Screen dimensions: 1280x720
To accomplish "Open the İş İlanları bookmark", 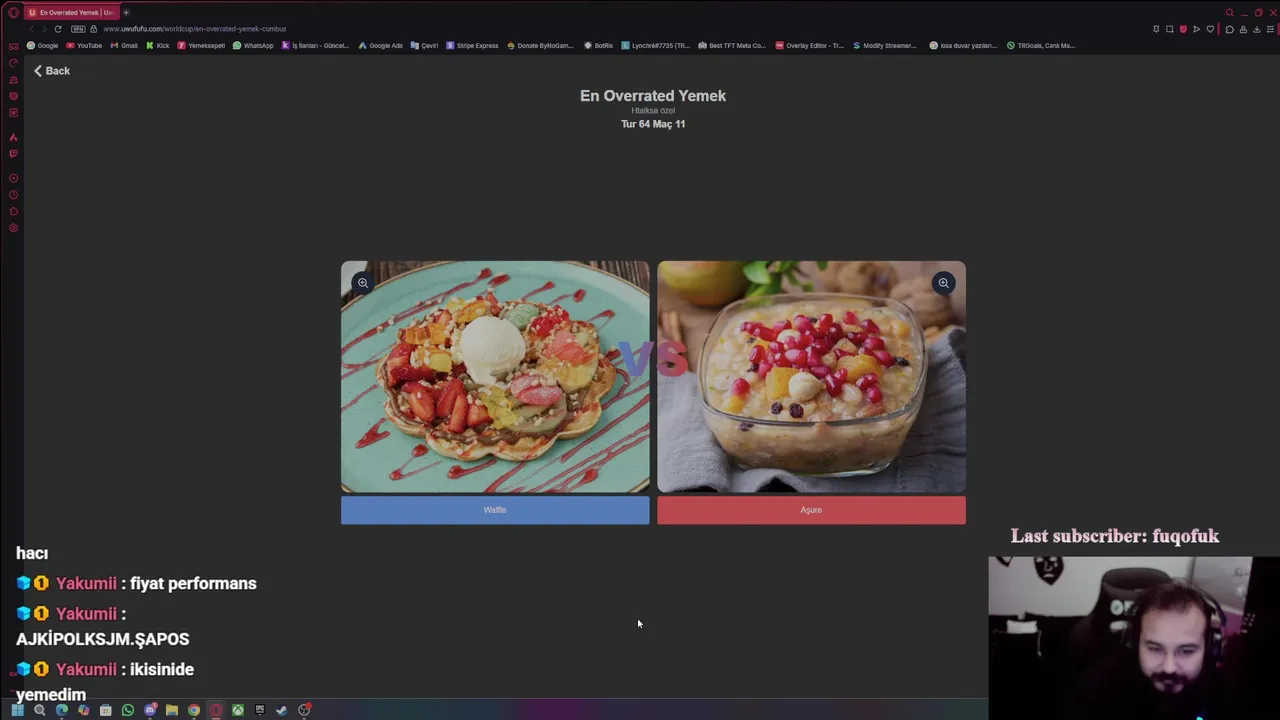I will [x=315, y=45].
